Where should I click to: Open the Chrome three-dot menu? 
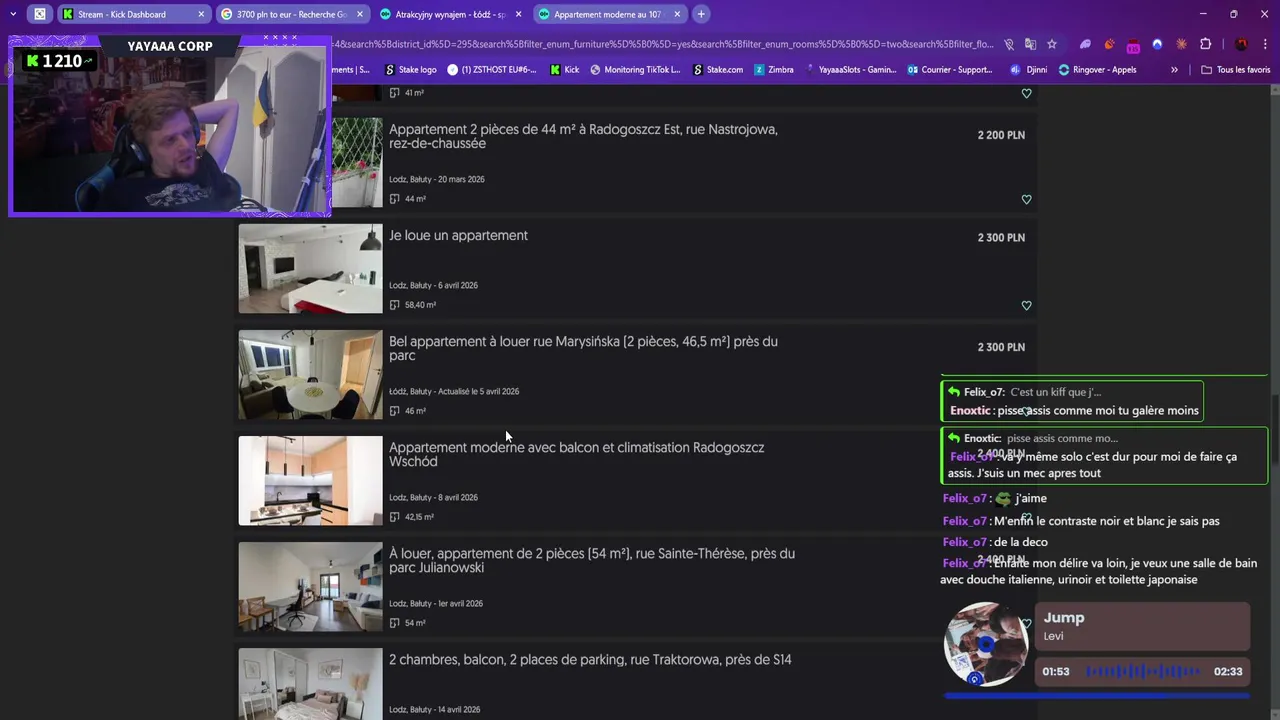pos(1265,44)
